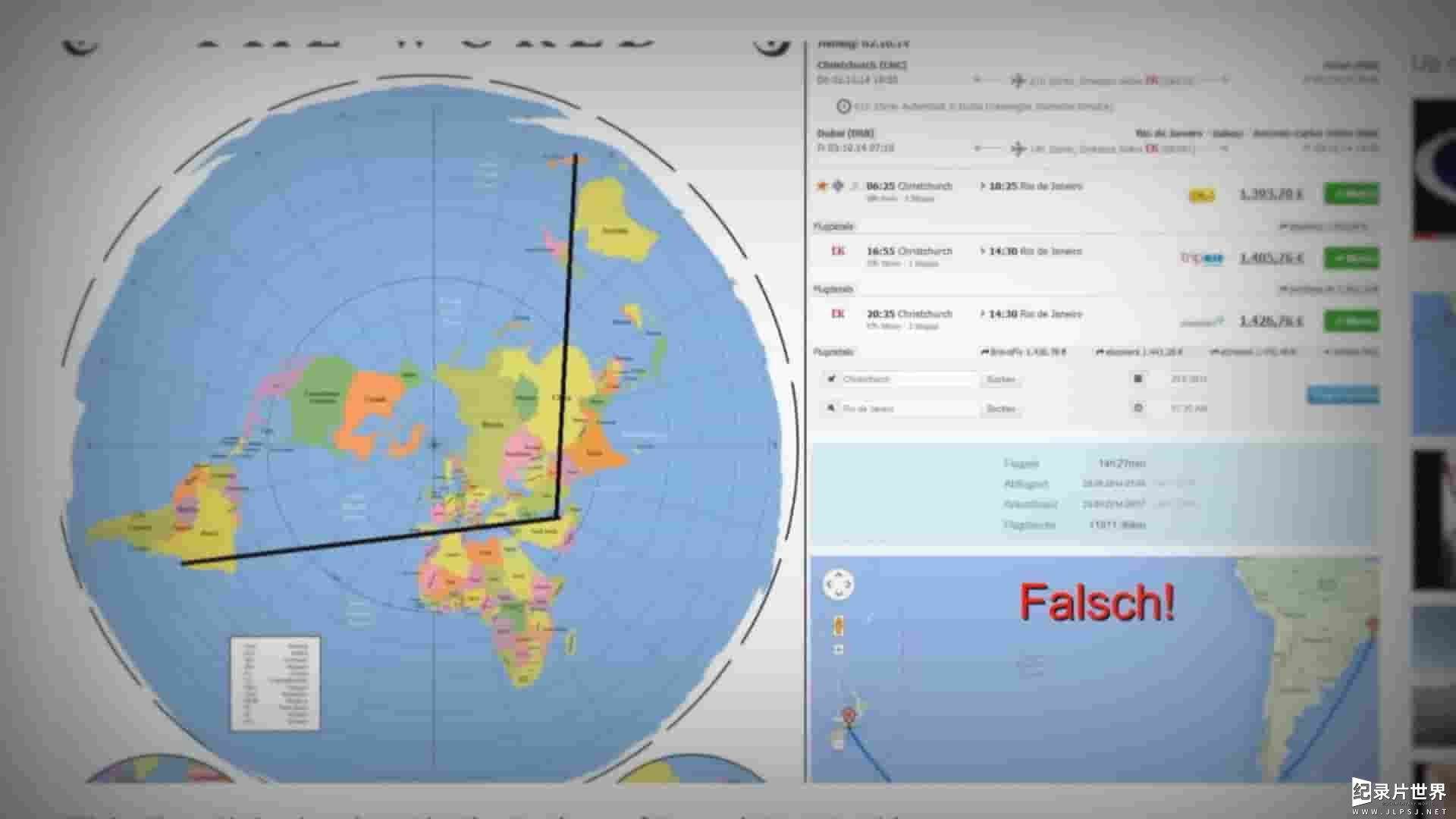Click the alternative price link right of ebookers

(1253, 352)
